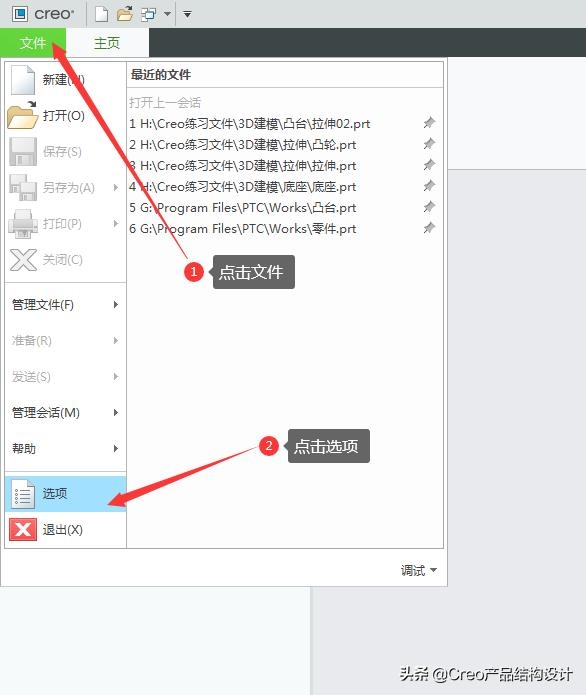Open the windows switcher icon in the top toolbar
Image resolution: width=586 pixels, height=695 pixels.
(148, 14)
